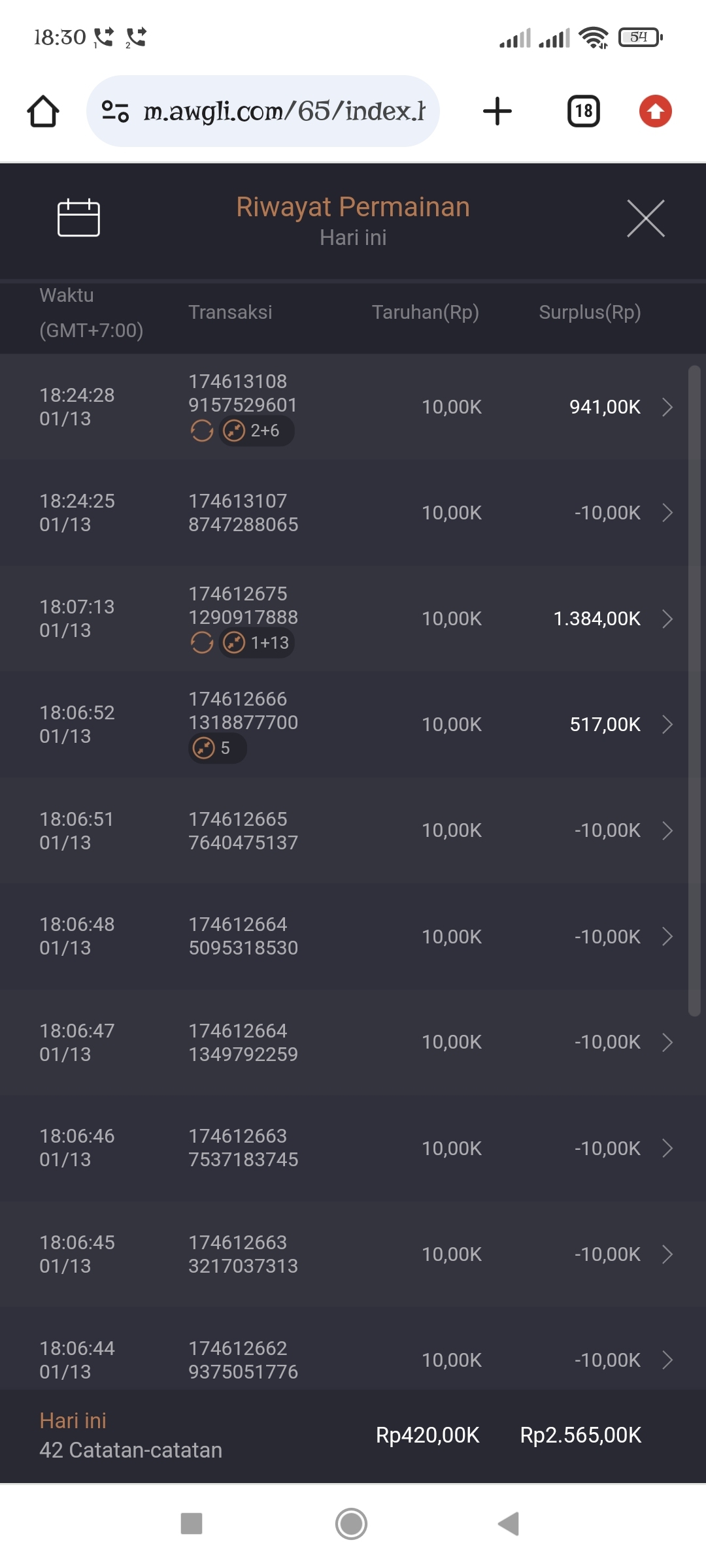Tap the scatter badge labeled 5

[217, 748]
